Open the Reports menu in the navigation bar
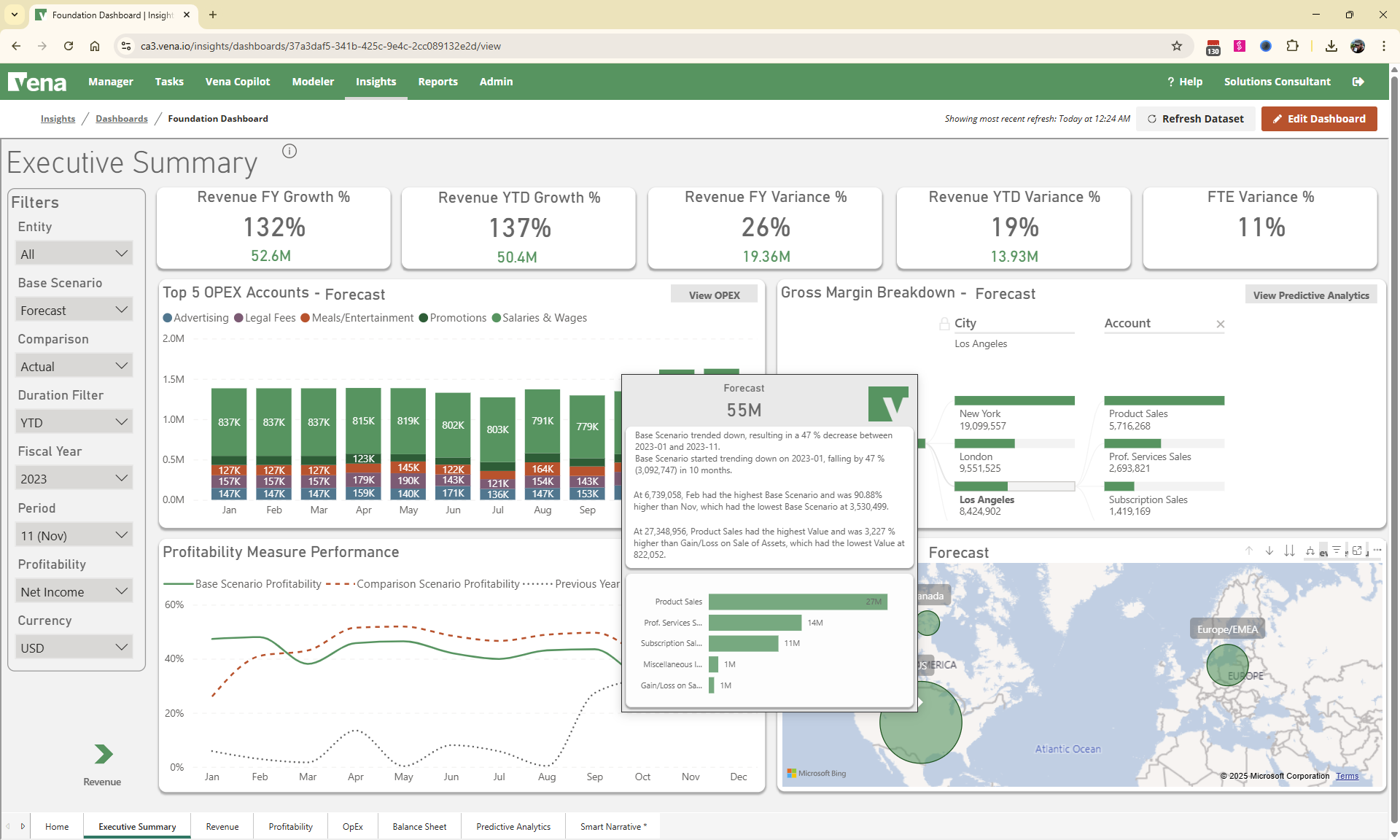The height and width of the screenshot is (840, 1400). pyautogui.click(x=437, y=81)
